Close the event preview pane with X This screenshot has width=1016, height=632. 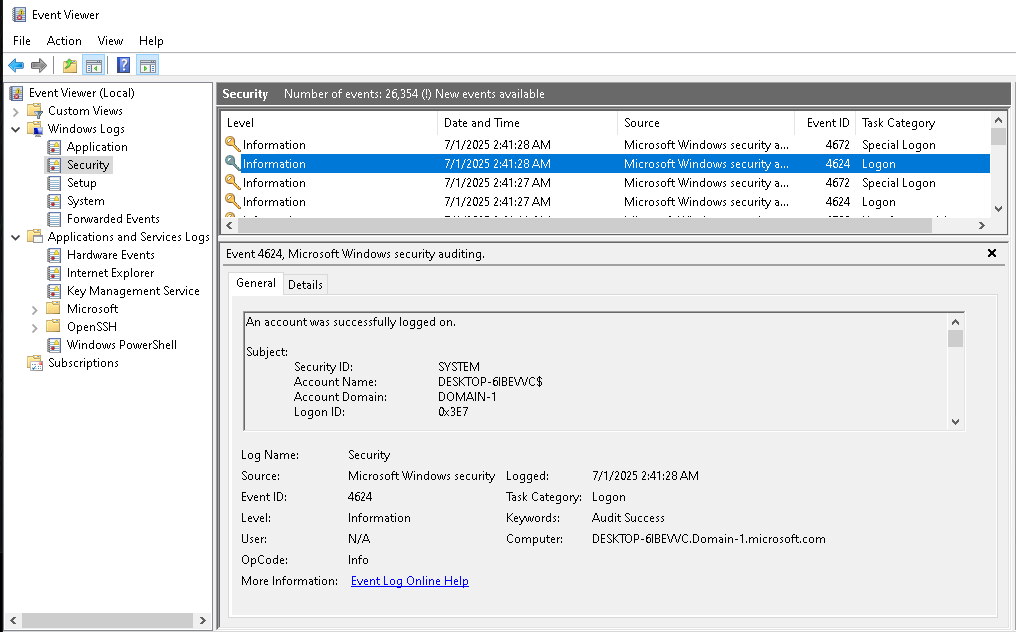[991, 253]
